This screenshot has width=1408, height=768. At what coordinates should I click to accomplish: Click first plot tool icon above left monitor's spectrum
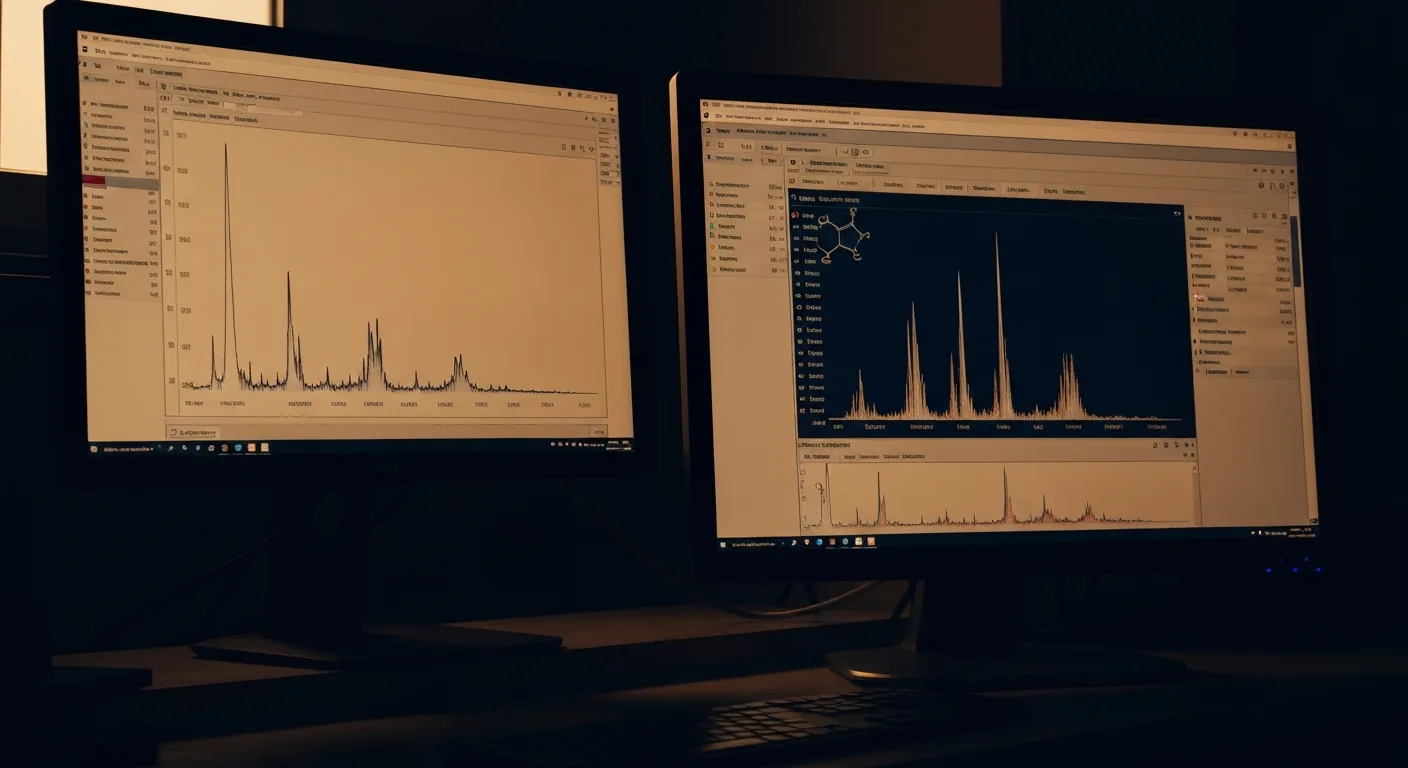click(x=565, y=147)
